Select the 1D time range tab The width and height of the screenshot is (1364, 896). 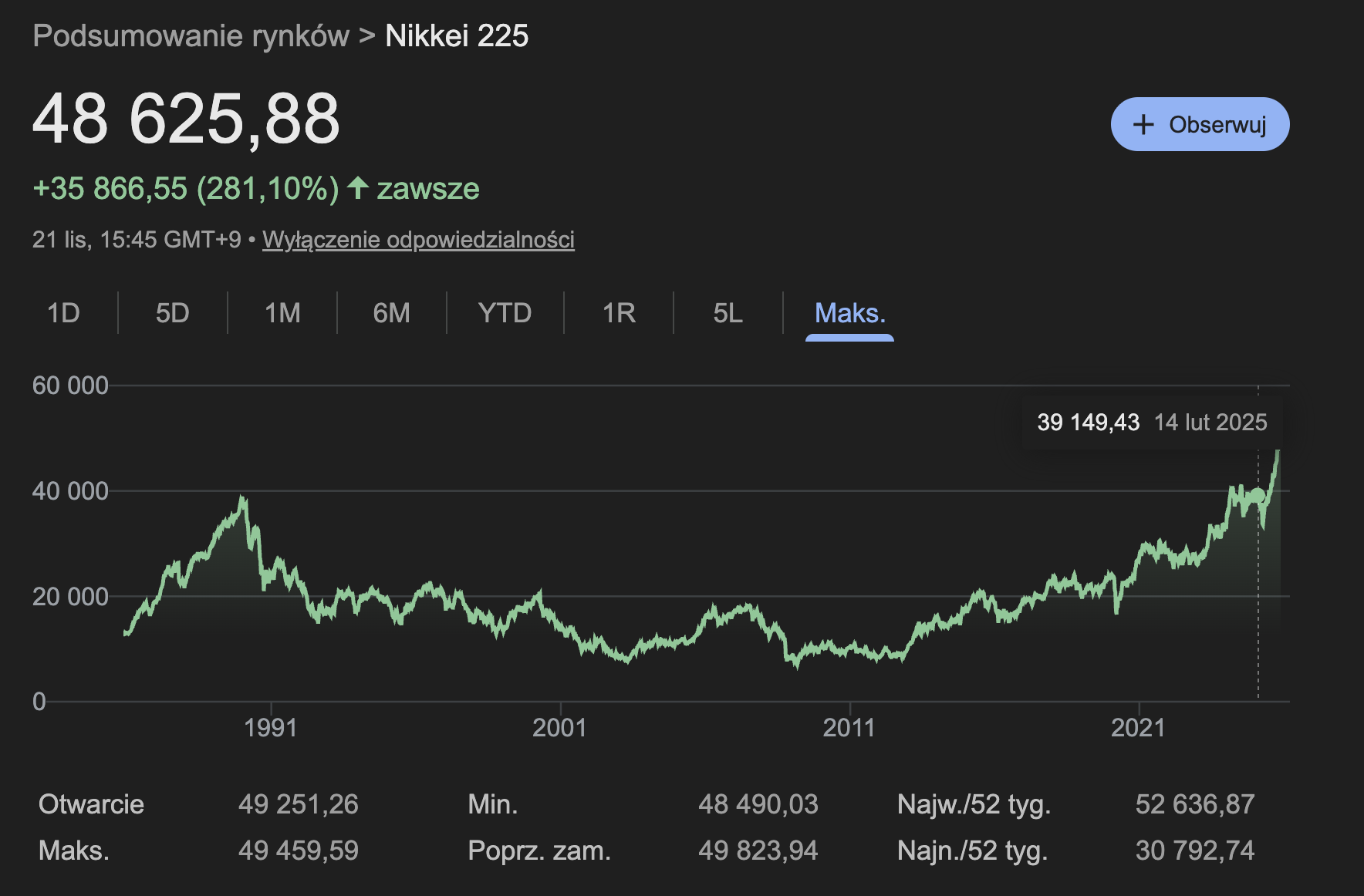pyautogui.click(x=63, y=313)
